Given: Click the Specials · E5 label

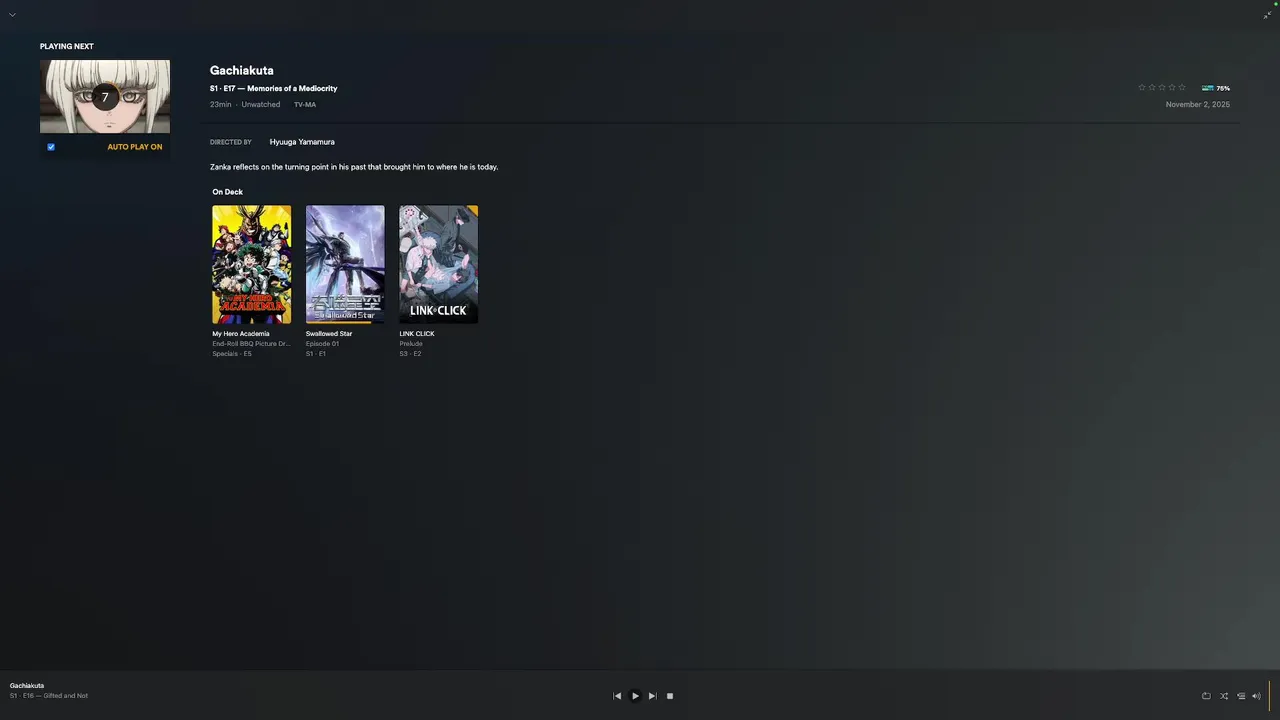Looking at the screenshot, I should (x=232, y=354).
